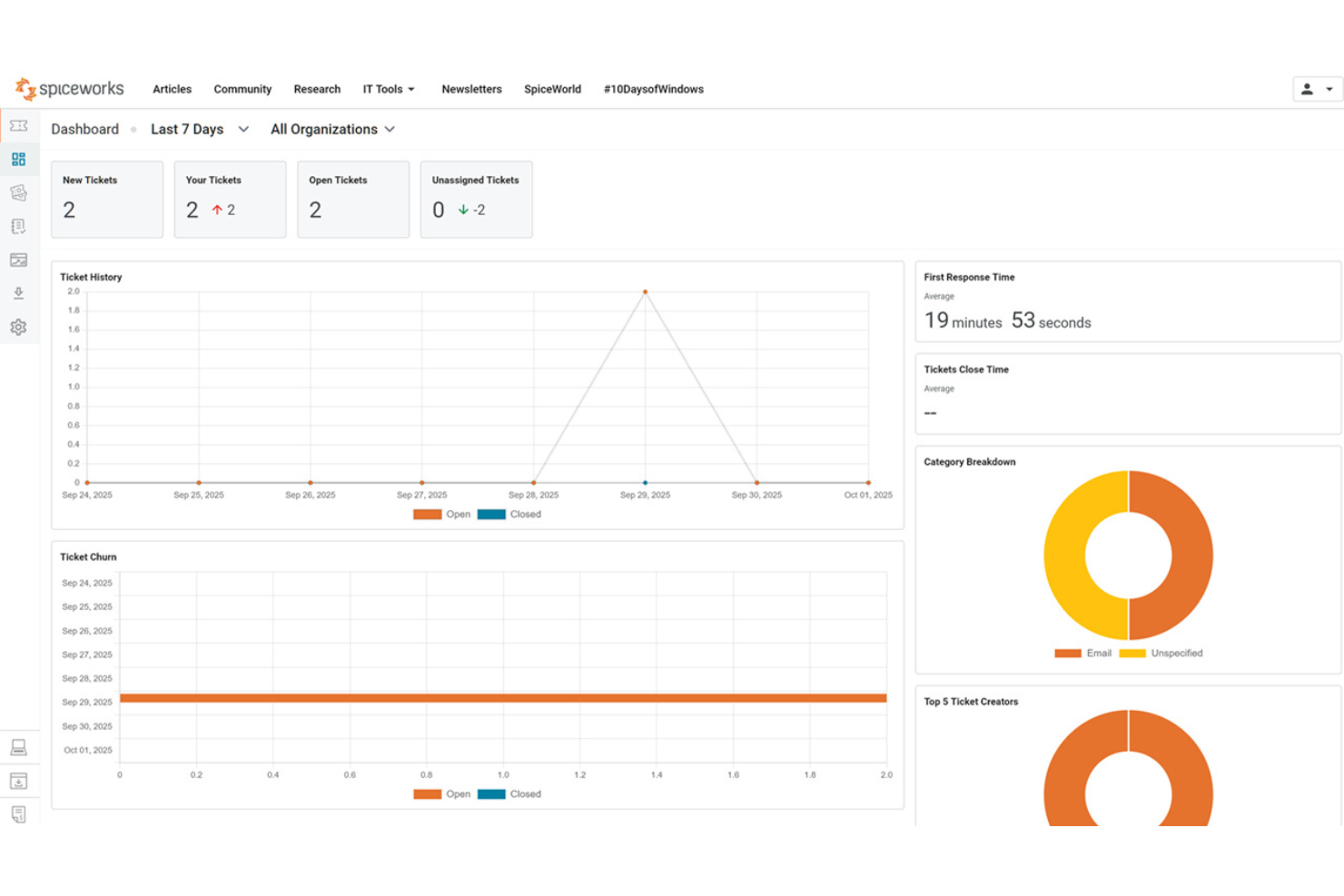Click the blue Closed point on Sep 29, 2025
Screen dimensions: 1344x896
coord(645,483)
